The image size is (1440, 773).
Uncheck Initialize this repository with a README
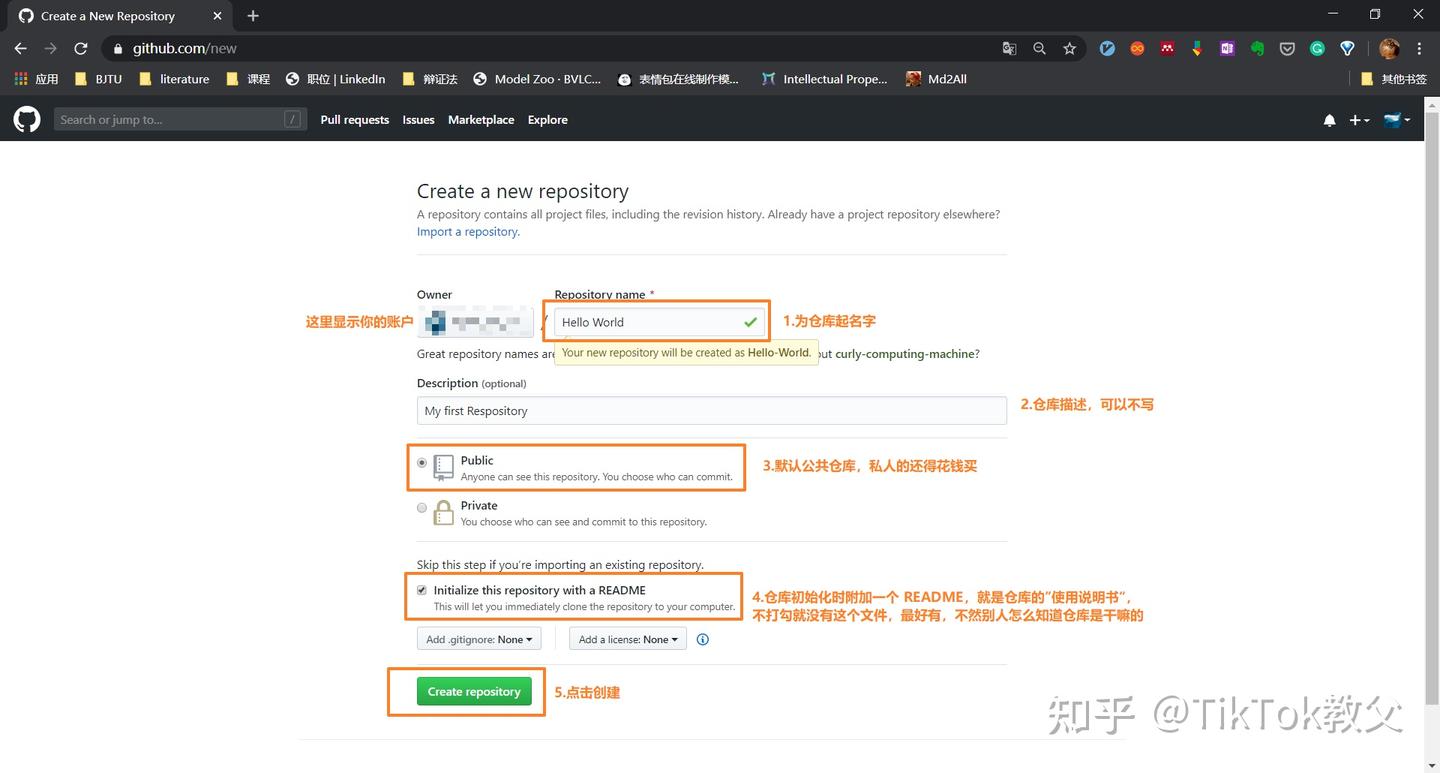(x=422, y=590)
